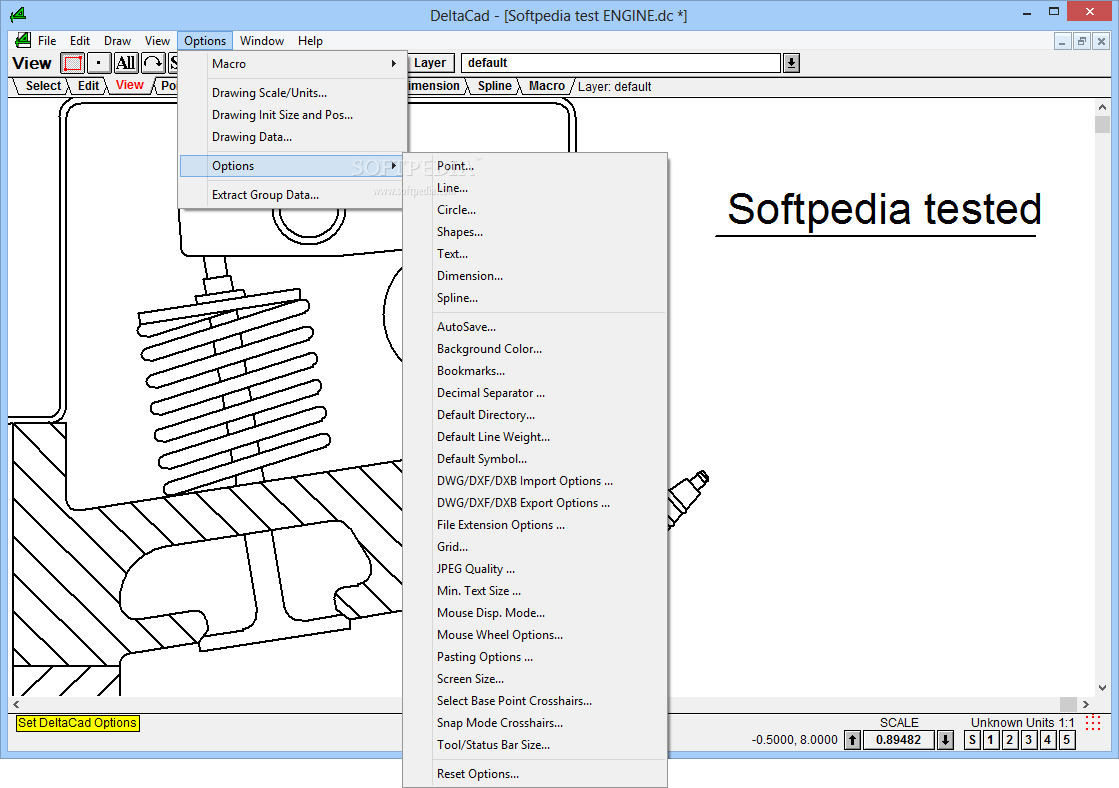
Task: Click bookmark button 1
Action: coord(991,740)
